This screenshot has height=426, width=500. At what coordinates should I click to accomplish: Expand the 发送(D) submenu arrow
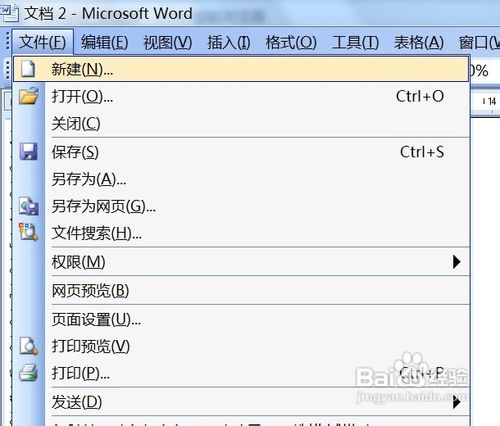coord(457,402)
